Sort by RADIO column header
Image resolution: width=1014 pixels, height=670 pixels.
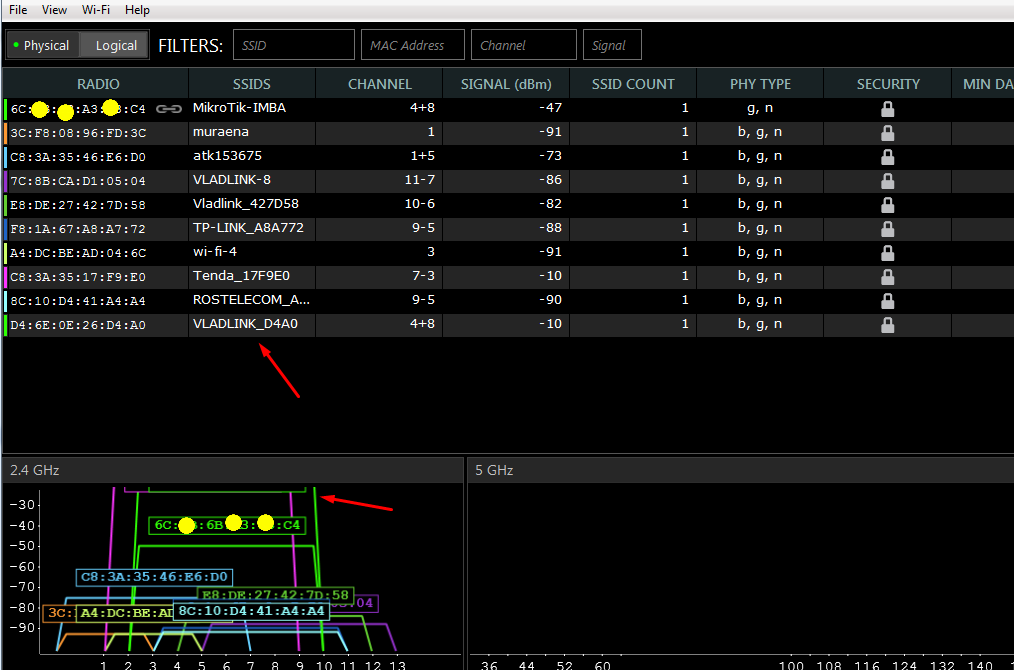coord(98,84)
